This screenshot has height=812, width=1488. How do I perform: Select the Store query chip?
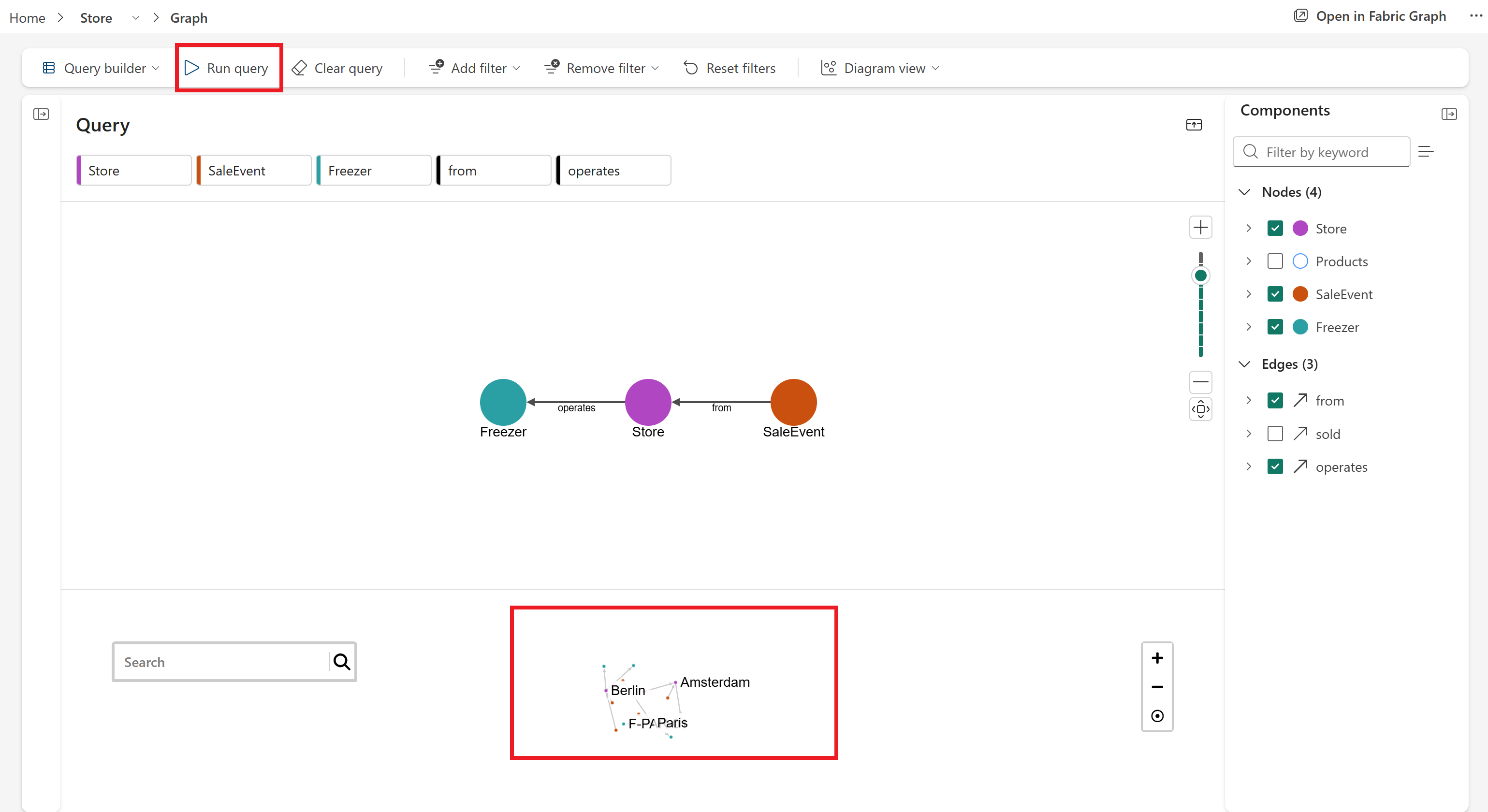click(133, 170)
